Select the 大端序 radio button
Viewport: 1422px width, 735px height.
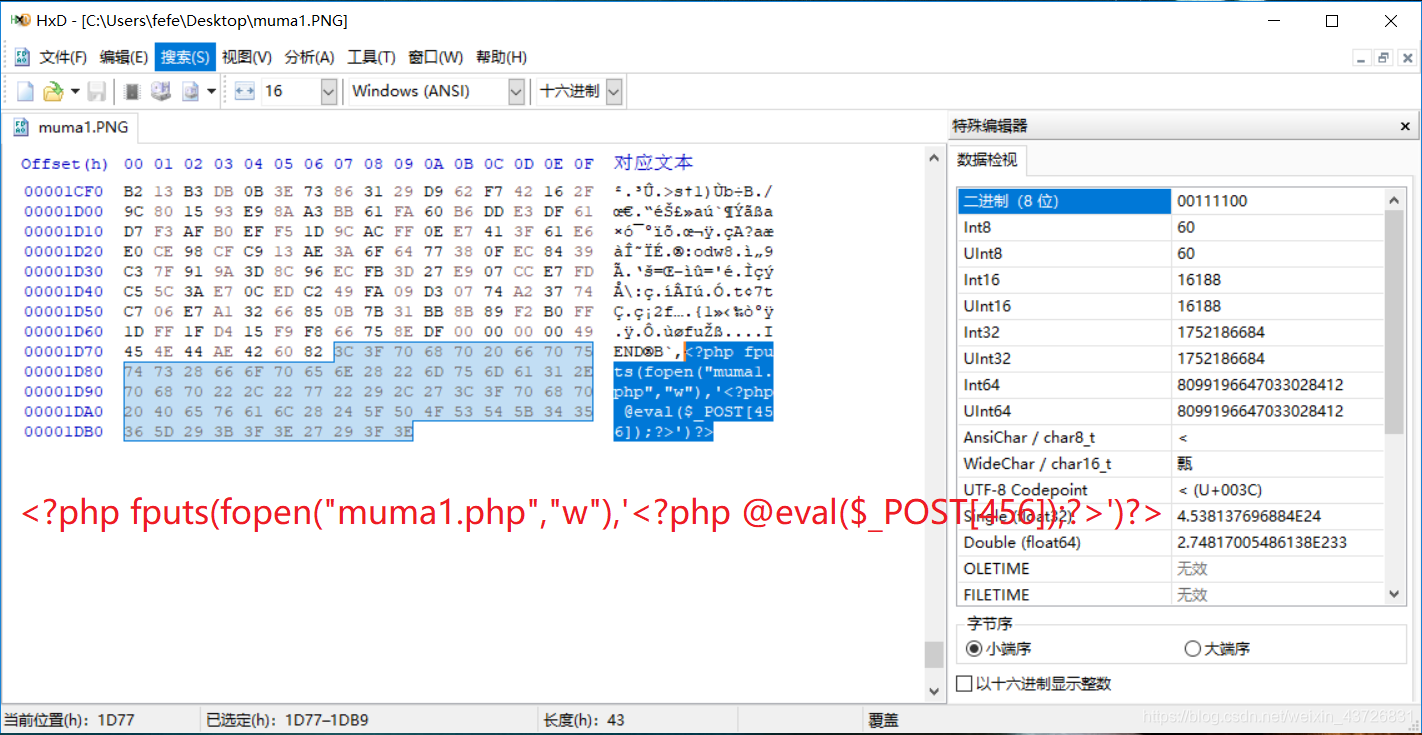1192,648
